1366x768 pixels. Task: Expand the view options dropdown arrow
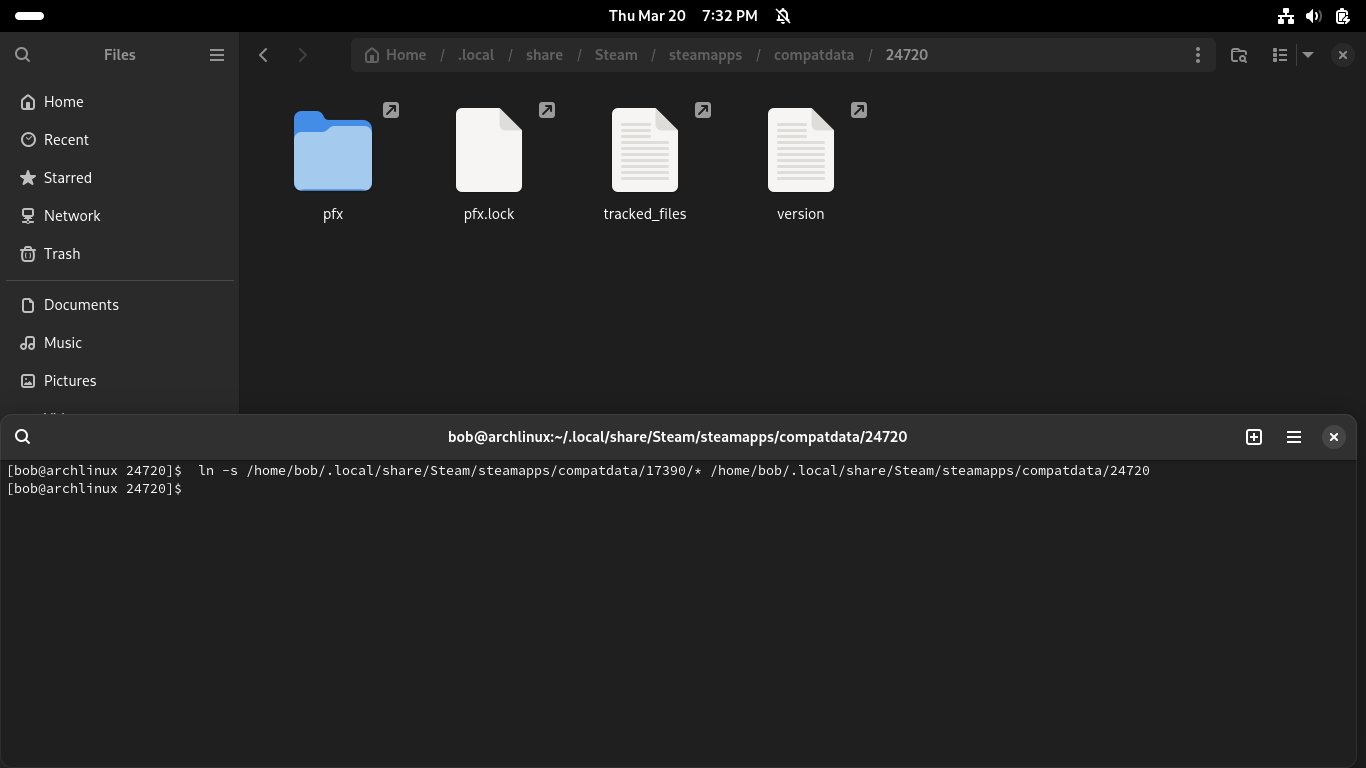pyautogui.click(x=1308, y=55)
